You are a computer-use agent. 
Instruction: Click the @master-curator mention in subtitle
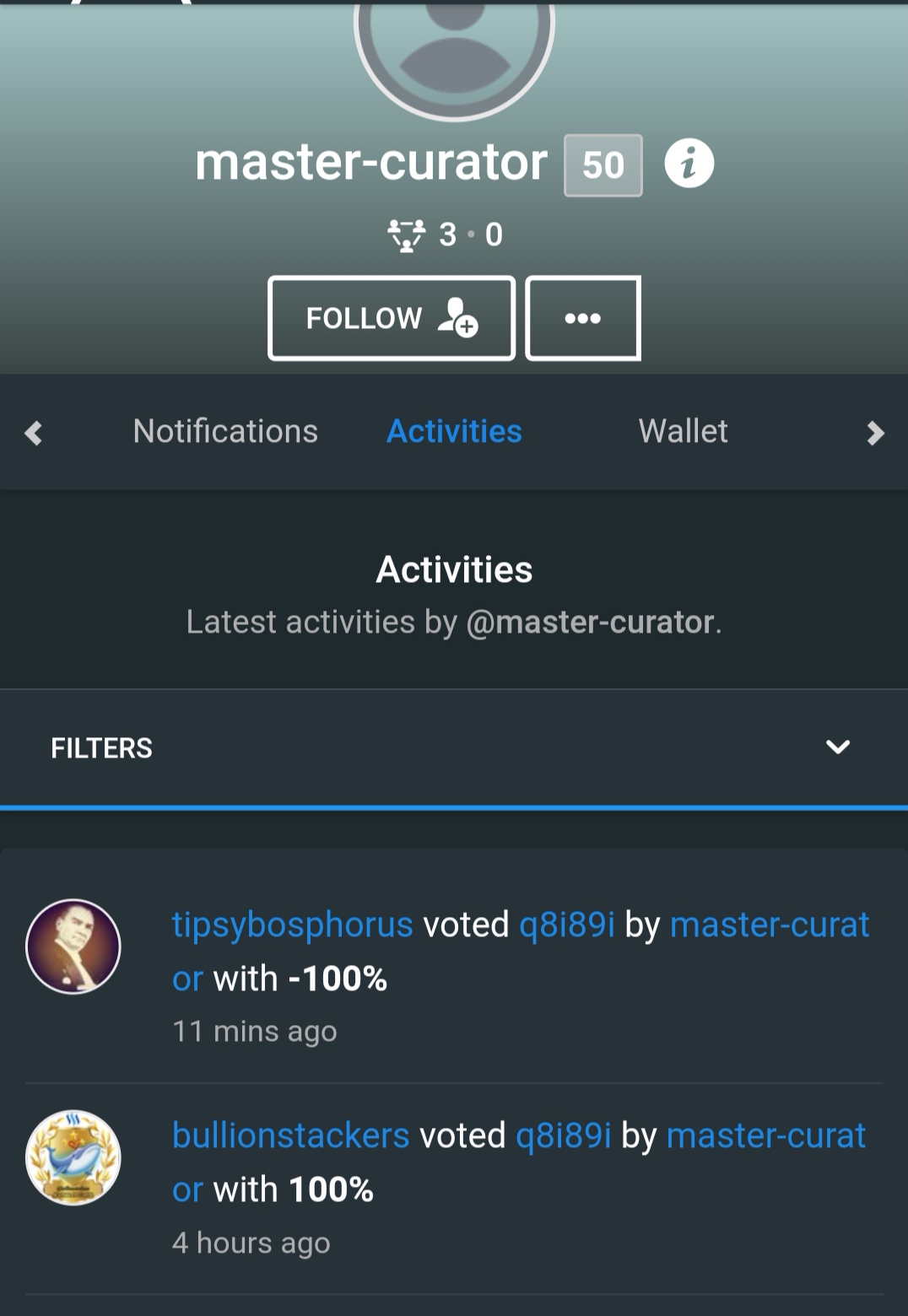[x=590, y=622]
